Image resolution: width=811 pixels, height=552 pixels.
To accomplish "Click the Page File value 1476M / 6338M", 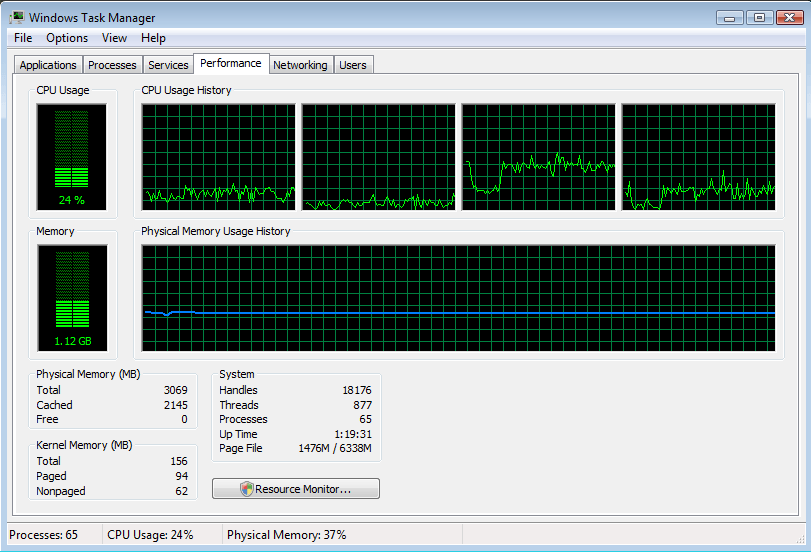I will 335,448.
